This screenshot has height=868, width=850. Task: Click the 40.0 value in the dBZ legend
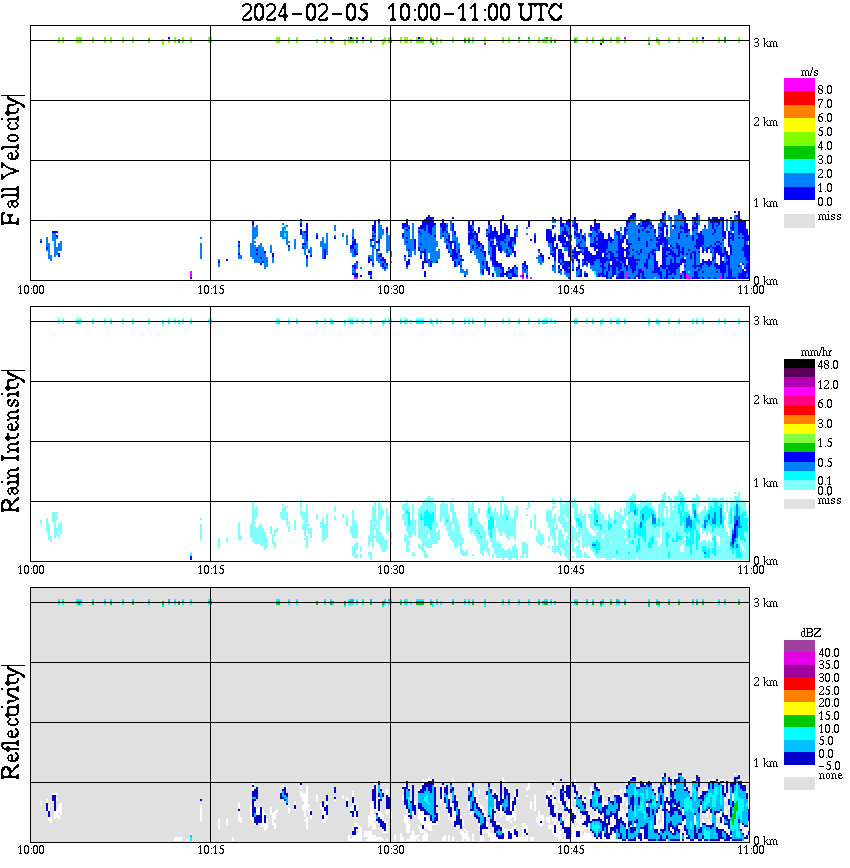click(829, 653)
